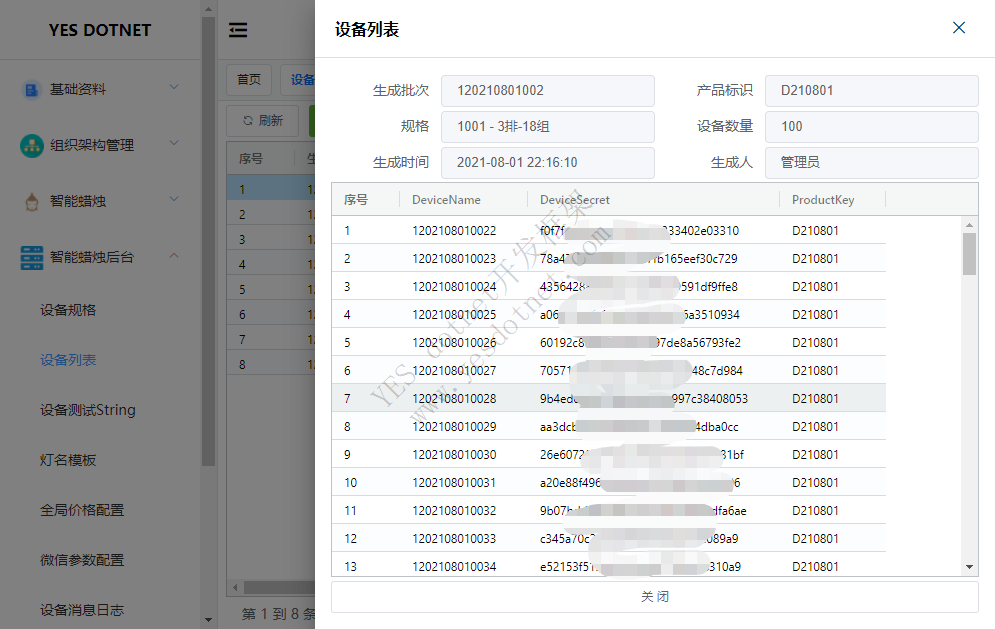The image size is (995, 629).
Task: Click the 产品标识 input field
Action: (871, 90)
